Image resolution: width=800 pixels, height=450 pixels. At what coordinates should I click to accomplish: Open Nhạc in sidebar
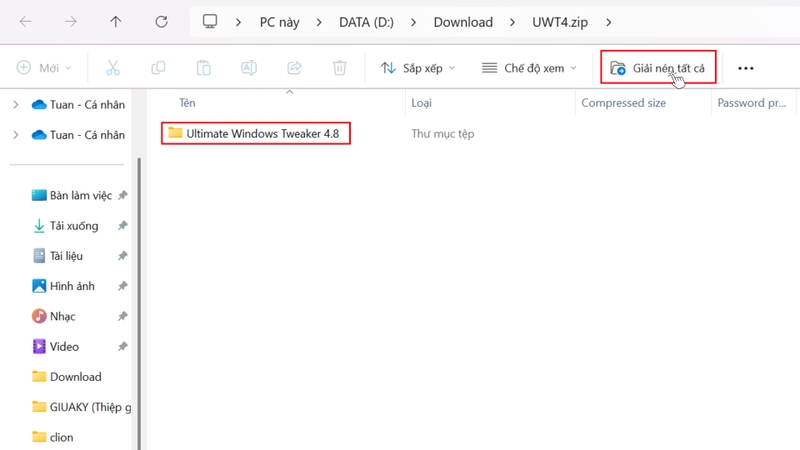(54, 316)
